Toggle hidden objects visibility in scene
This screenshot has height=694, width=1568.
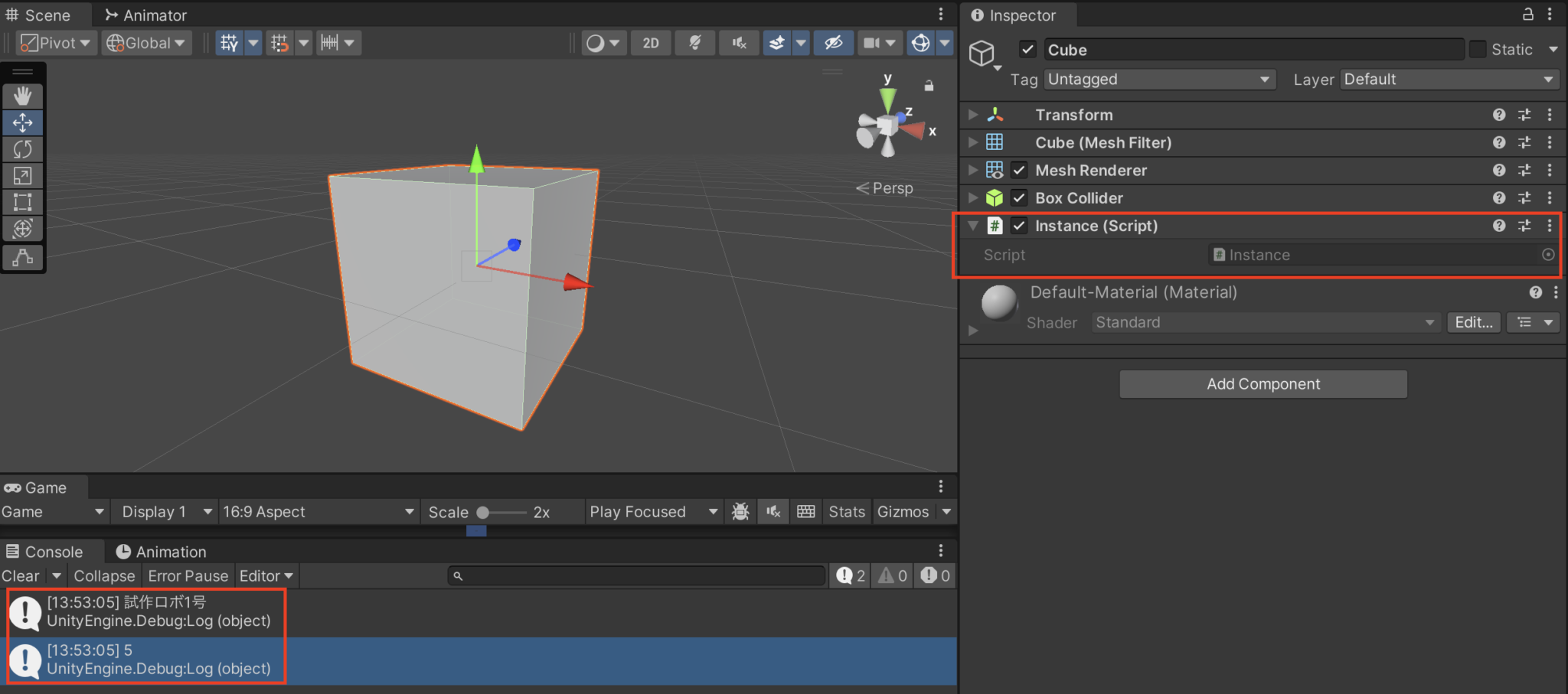pyautogui.click(x=833, y=43)
